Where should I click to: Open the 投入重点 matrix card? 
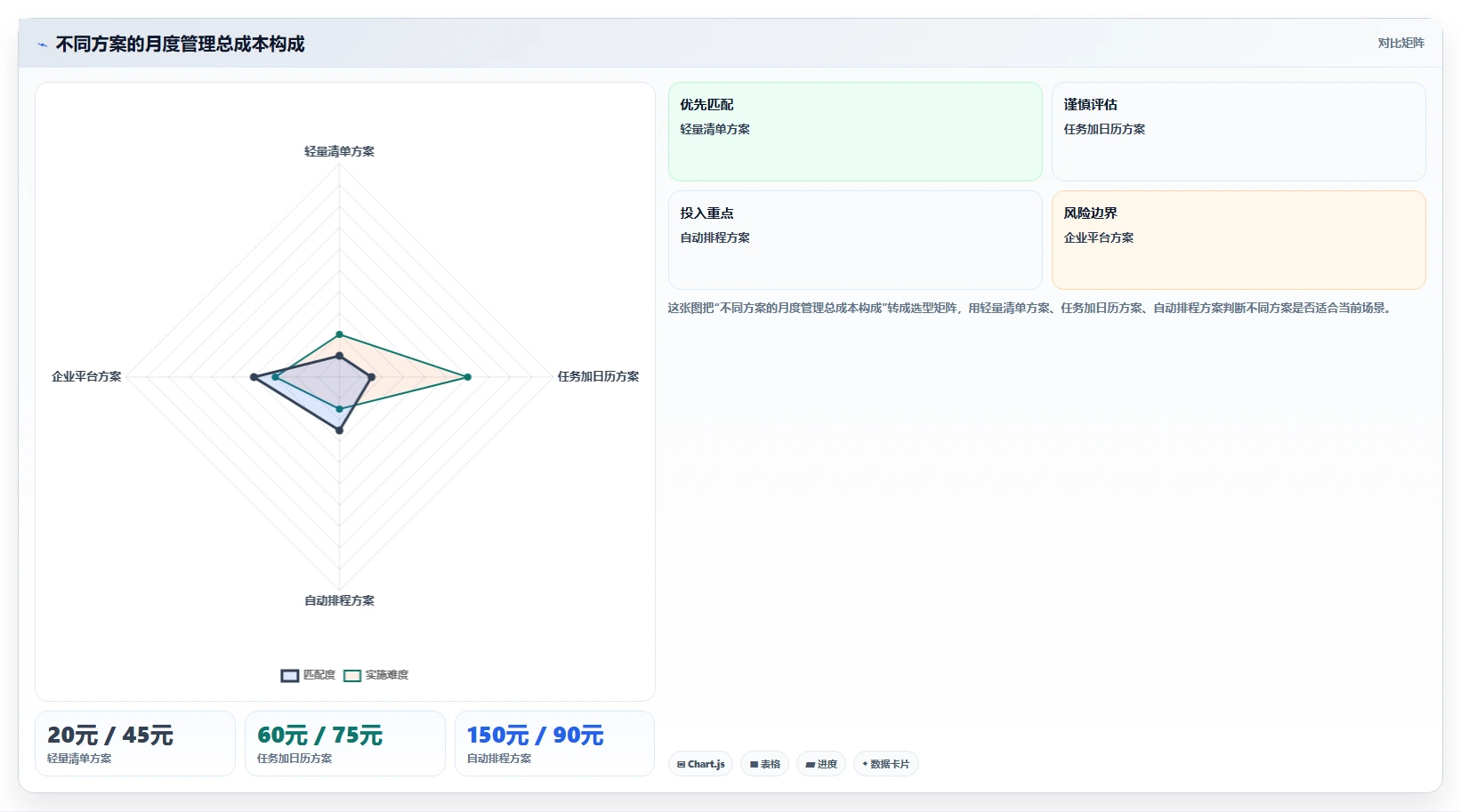855,240
